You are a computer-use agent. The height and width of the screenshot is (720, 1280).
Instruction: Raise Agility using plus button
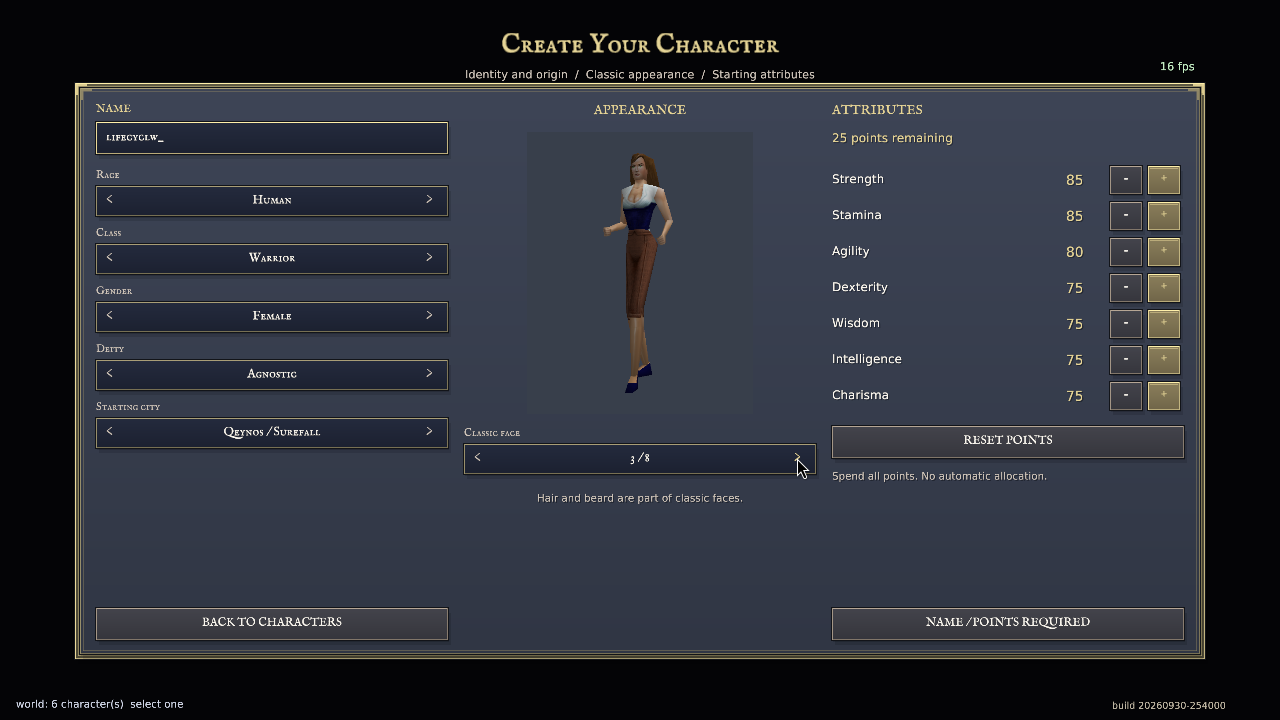[x=1164, y=252]
